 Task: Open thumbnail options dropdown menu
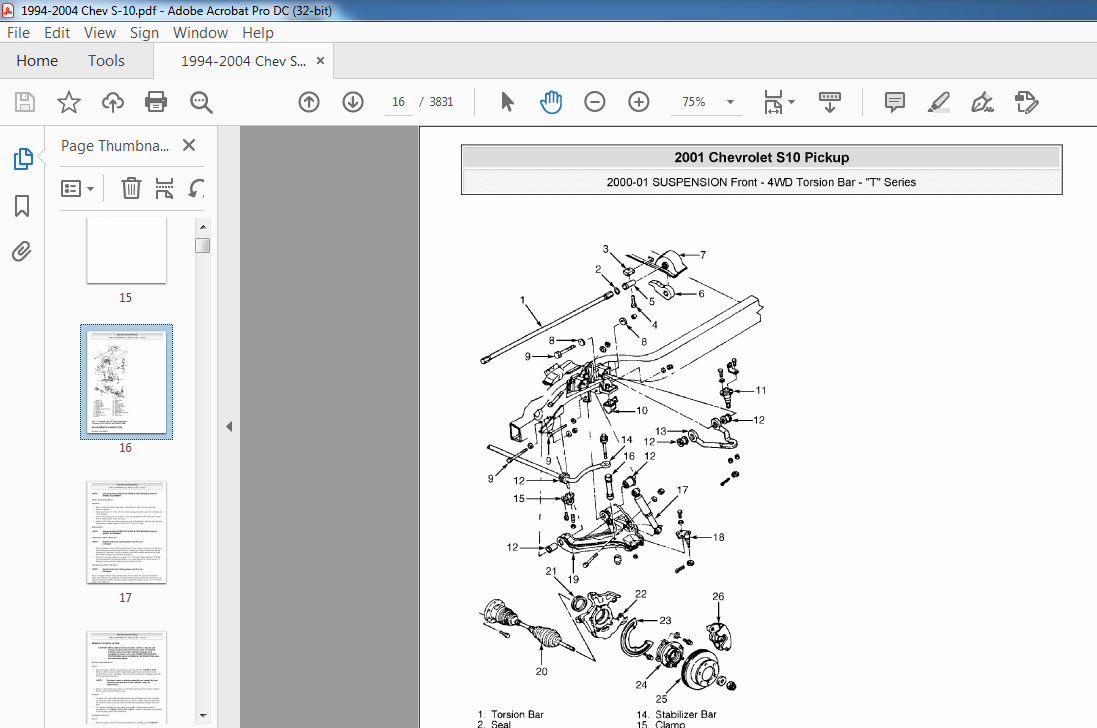(78, 189)
